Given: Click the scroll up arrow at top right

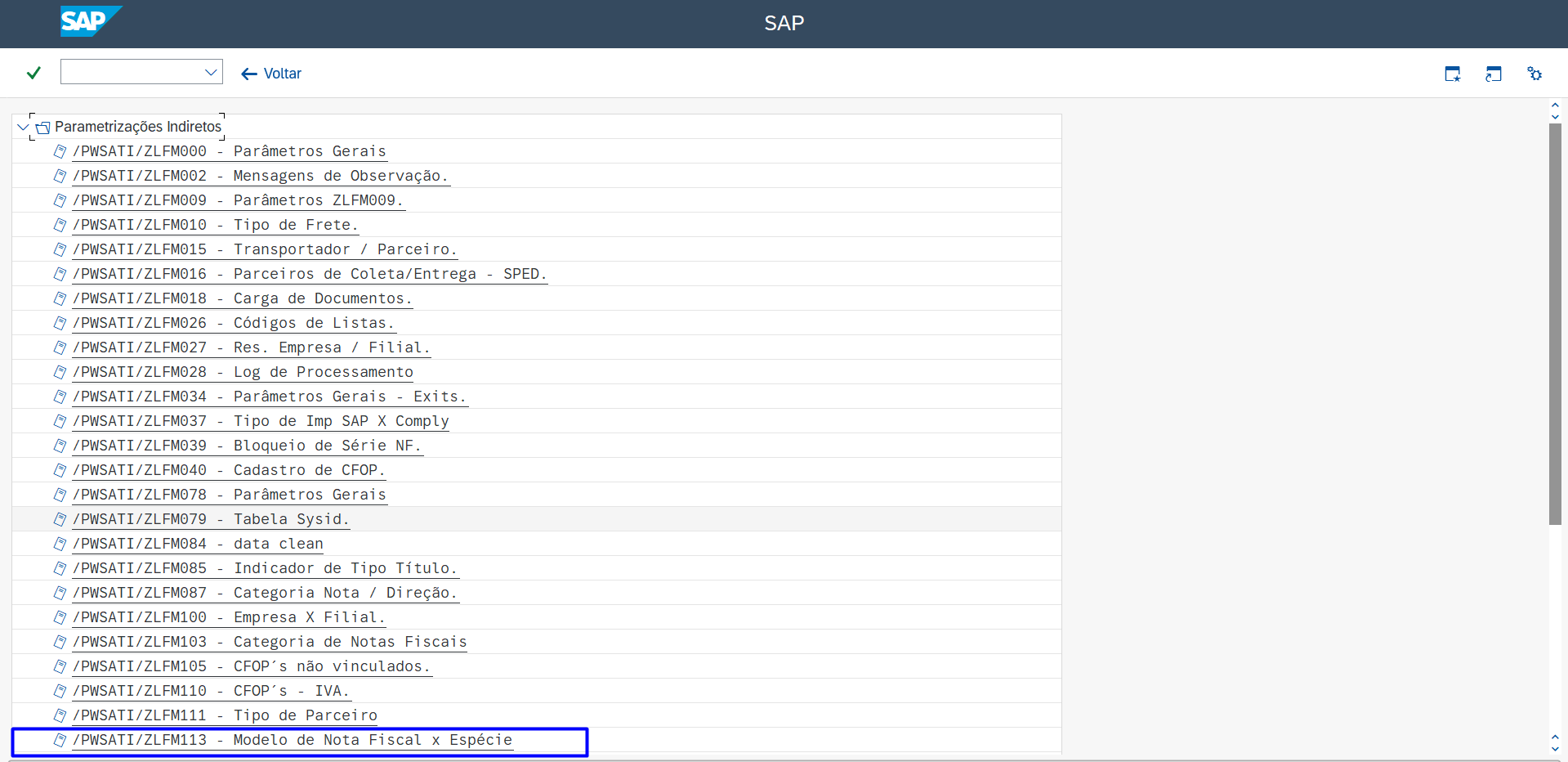Looking at the screenshot, I should (1555, 105).
